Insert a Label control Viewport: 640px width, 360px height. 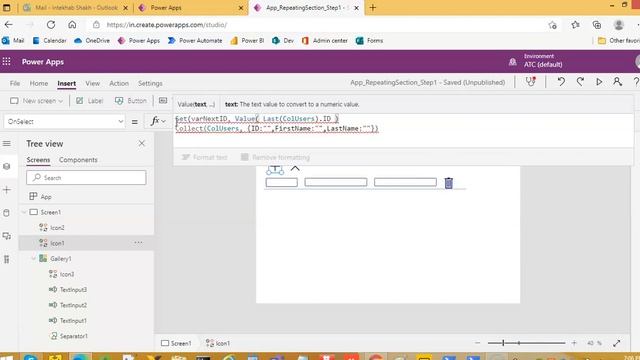click(x=90, y=101)
